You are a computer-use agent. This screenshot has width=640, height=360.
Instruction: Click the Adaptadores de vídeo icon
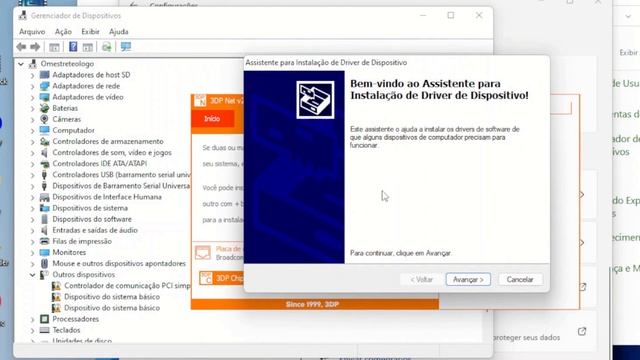click(44, 97)
